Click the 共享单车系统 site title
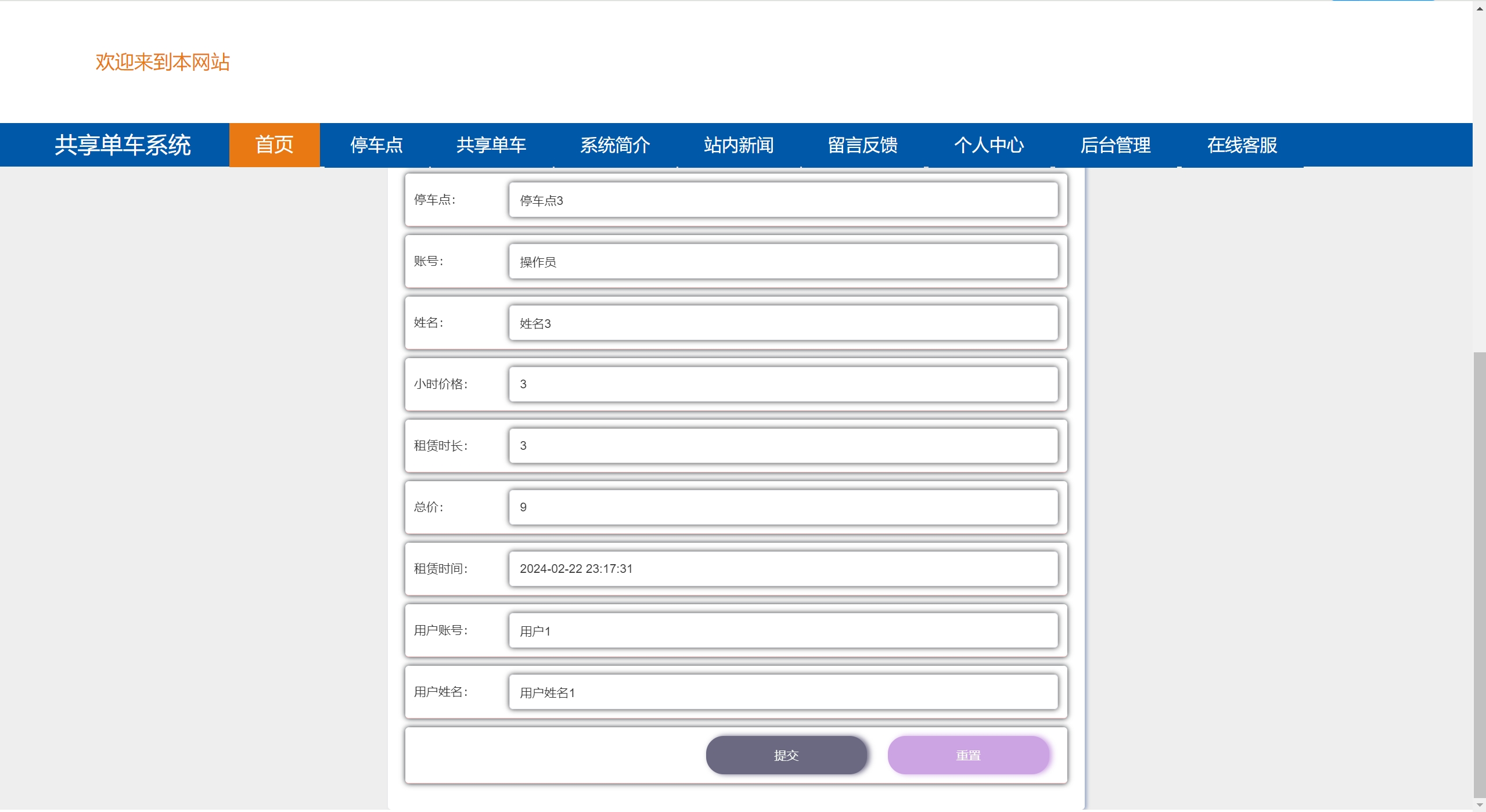This screenshot has width=1486, height=812. 123,145
